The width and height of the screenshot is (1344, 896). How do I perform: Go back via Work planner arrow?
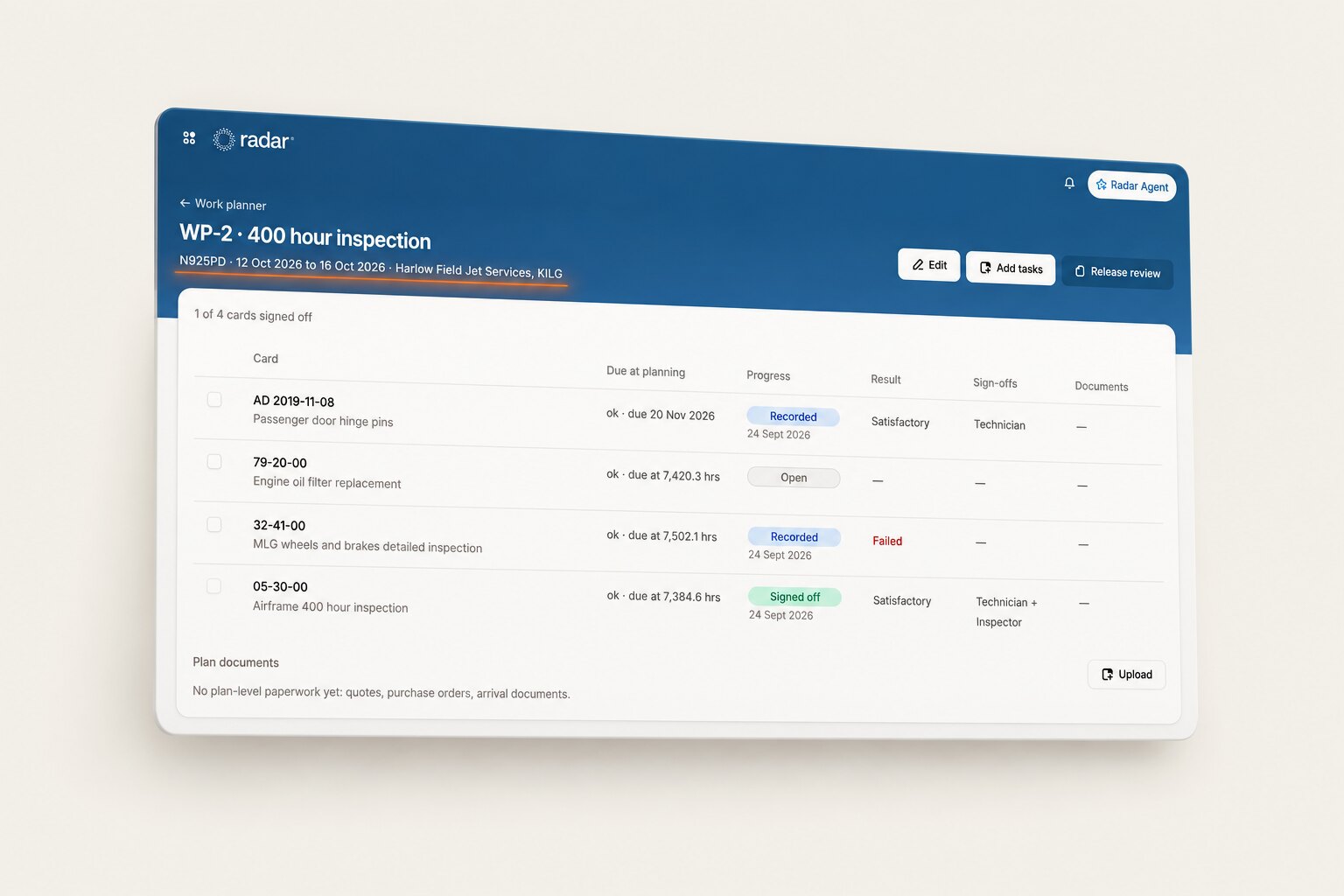[x=185, y=203]
